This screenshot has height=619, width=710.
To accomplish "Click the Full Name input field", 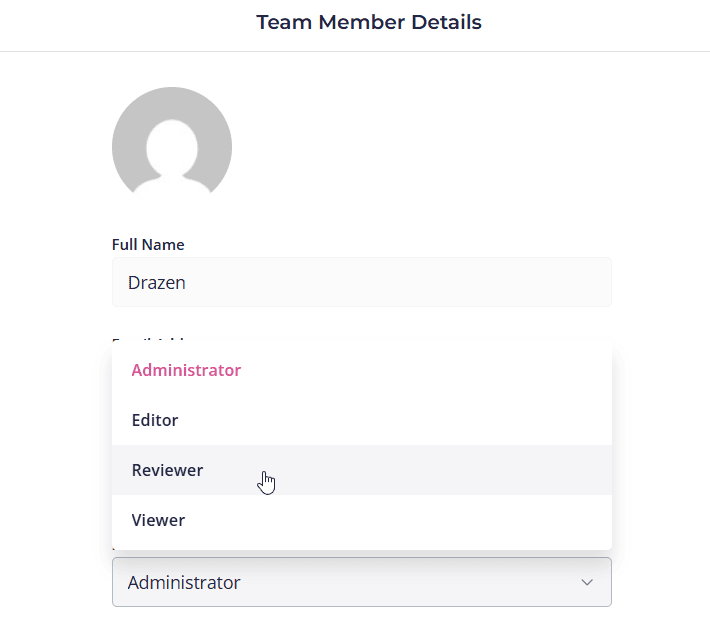I will [361, 282].
